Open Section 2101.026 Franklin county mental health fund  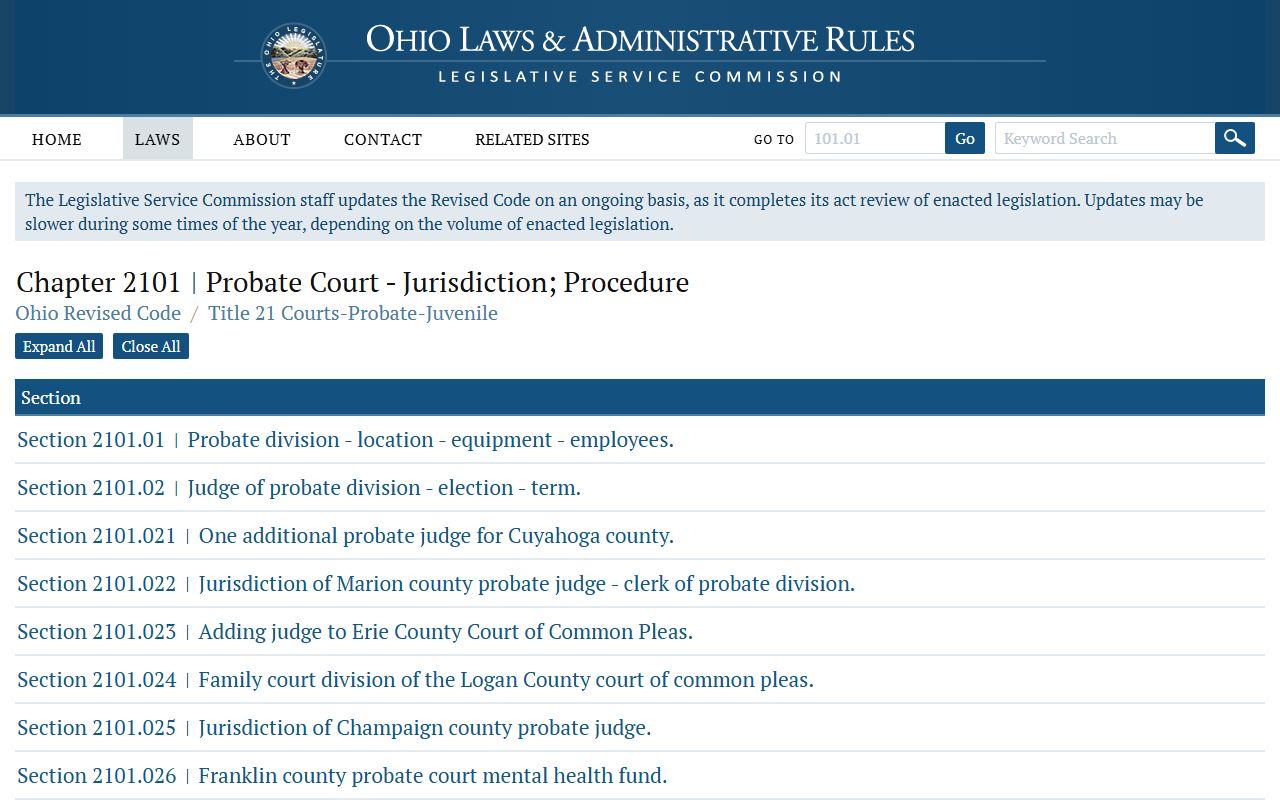point(342,776)
